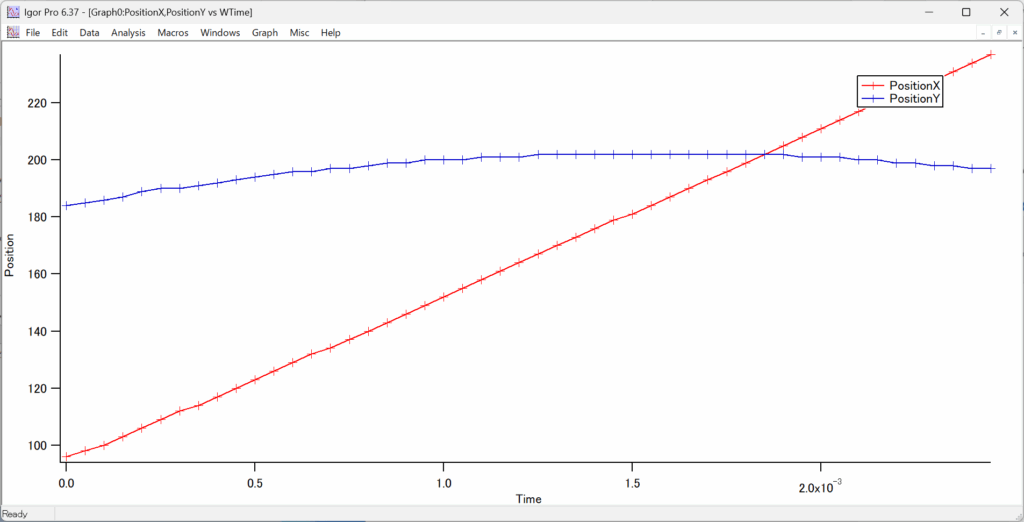Select the vertical Position axis label

10,255
